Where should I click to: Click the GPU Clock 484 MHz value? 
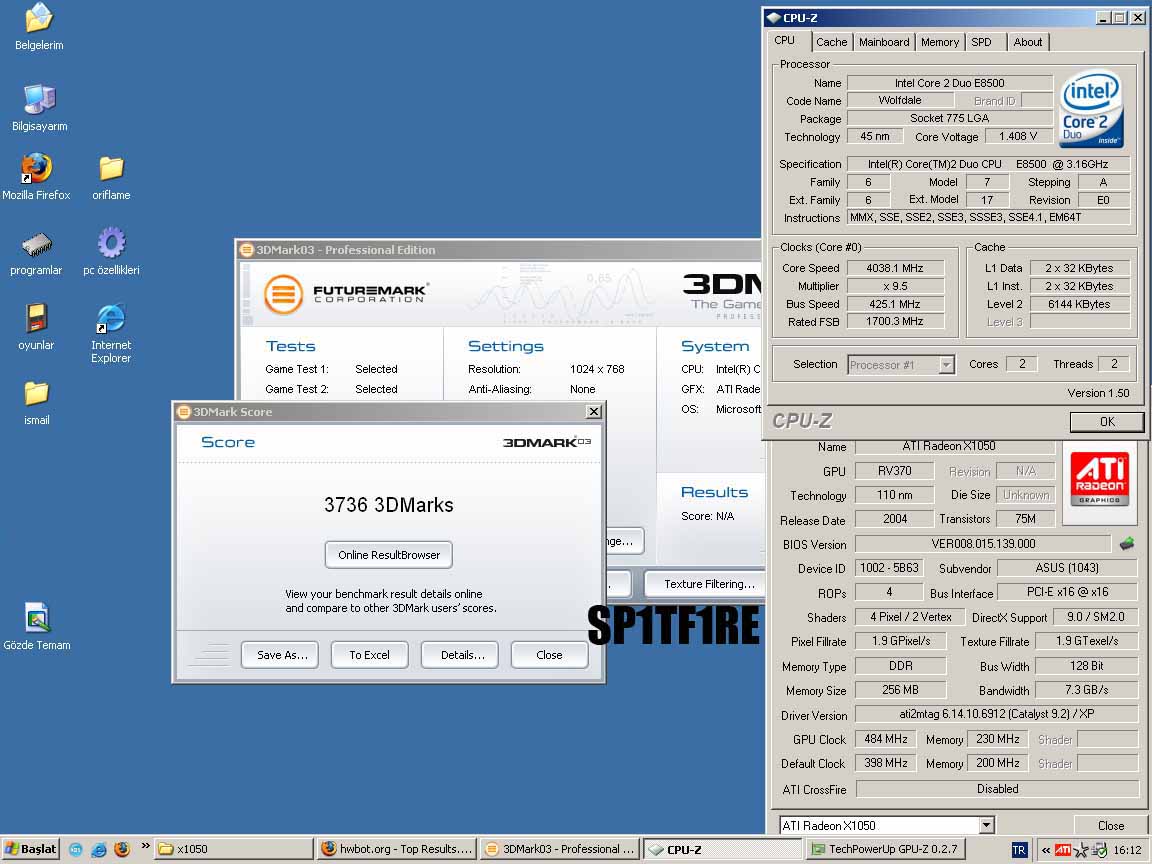885,739
